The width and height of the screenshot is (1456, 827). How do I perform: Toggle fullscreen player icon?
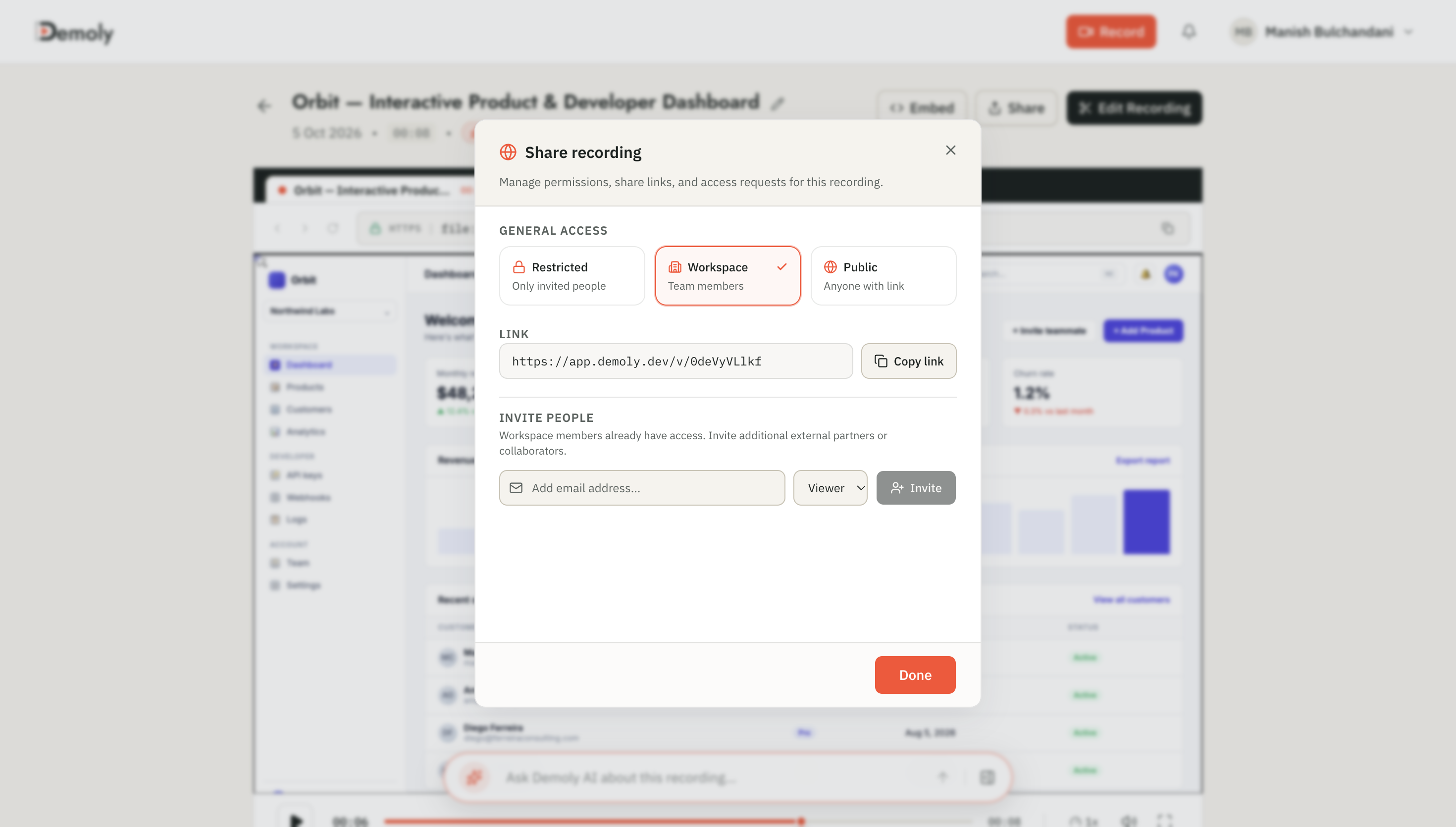coord(1165,820)
